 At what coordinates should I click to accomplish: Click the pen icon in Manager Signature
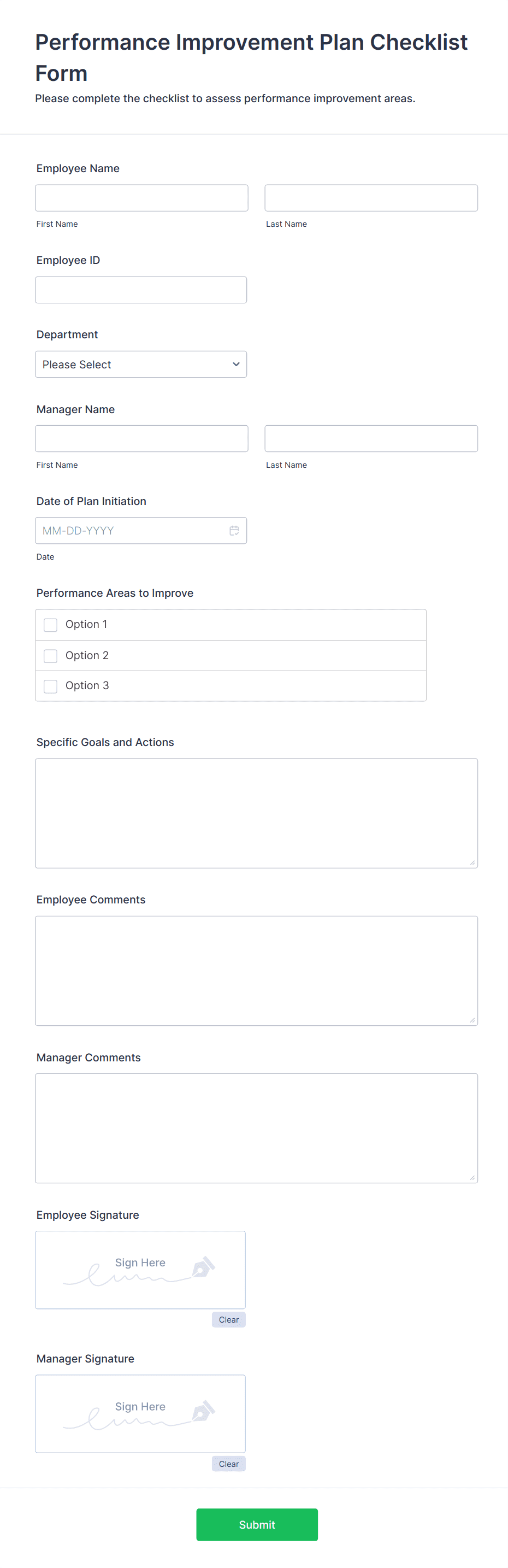203,1411
